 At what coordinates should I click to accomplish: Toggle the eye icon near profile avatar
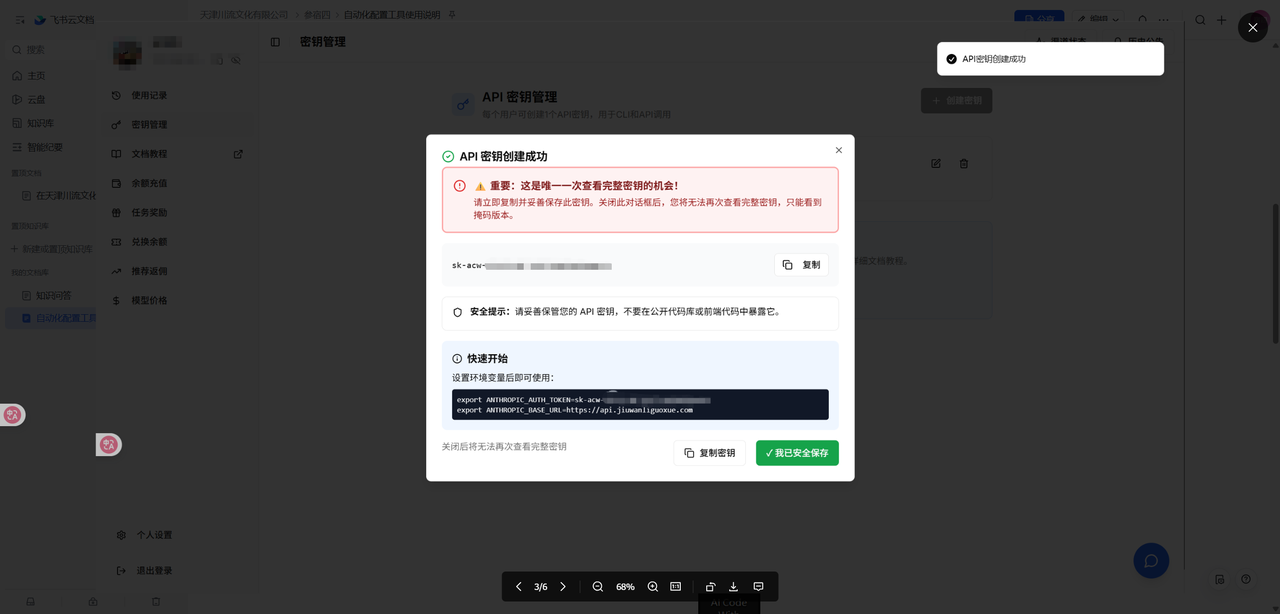[236, 60]
